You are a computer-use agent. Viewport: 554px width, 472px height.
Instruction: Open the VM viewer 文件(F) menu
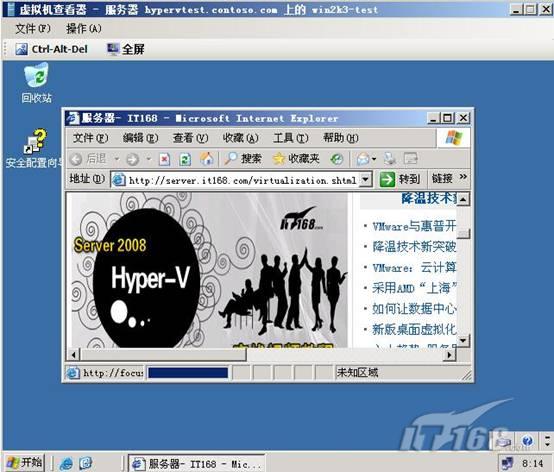(x=33, y=29)
